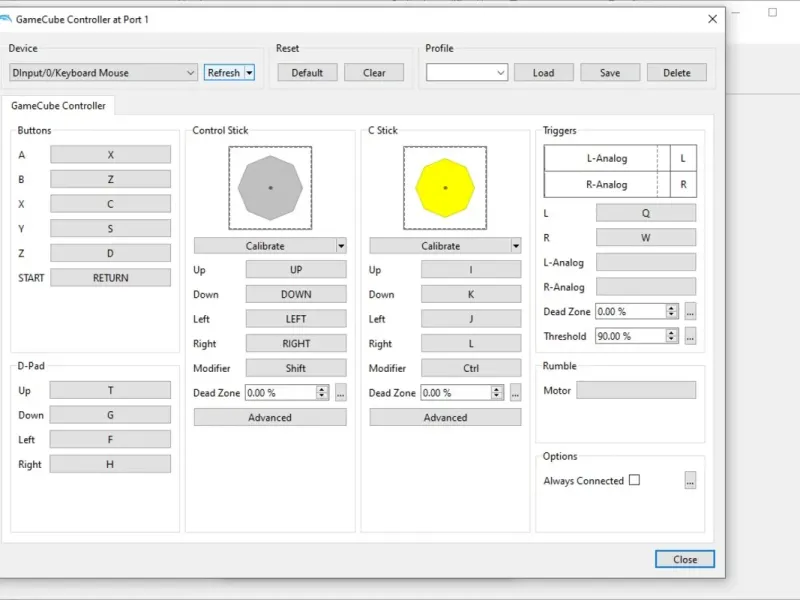Click the Refresh button
This screenshot has width=800, height=600.
(x=223, y=73)
